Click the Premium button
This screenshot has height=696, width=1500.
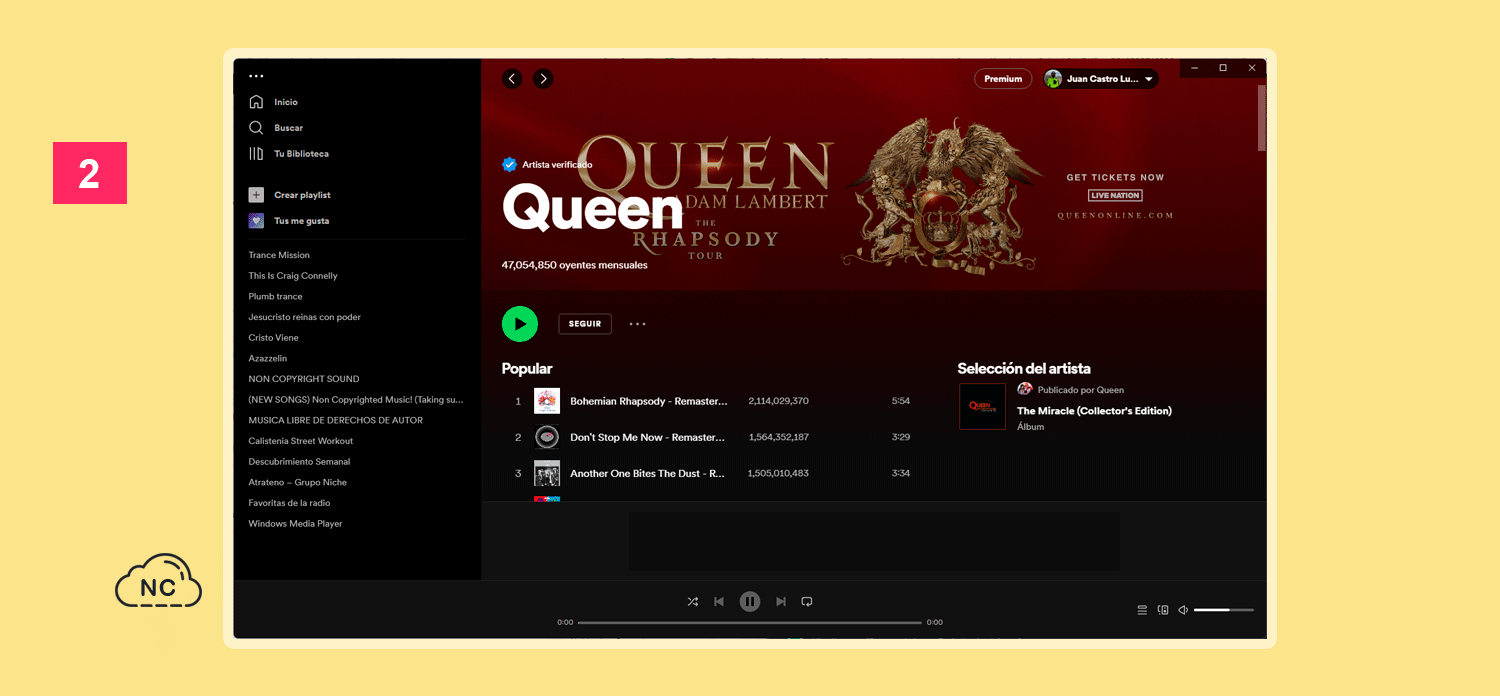1003,79
